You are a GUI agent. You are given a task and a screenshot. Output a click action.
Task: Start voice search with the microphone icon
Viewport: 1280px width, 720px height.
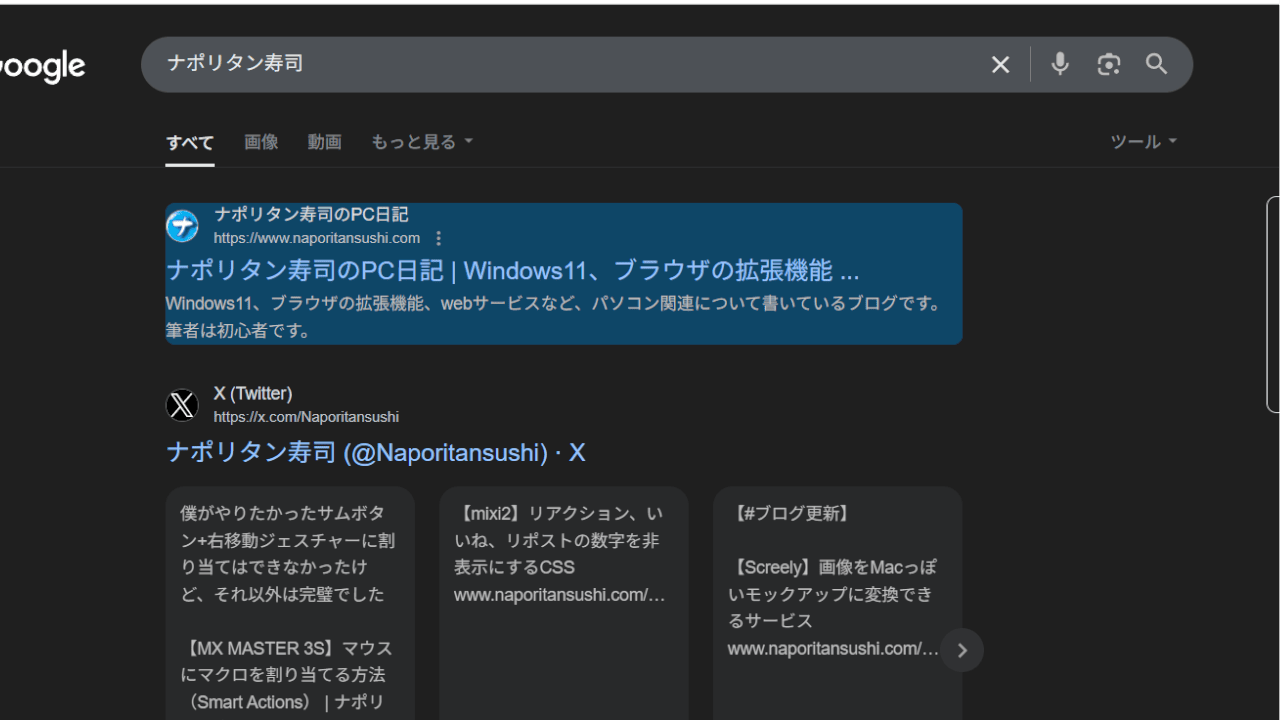click(1060, 64)
